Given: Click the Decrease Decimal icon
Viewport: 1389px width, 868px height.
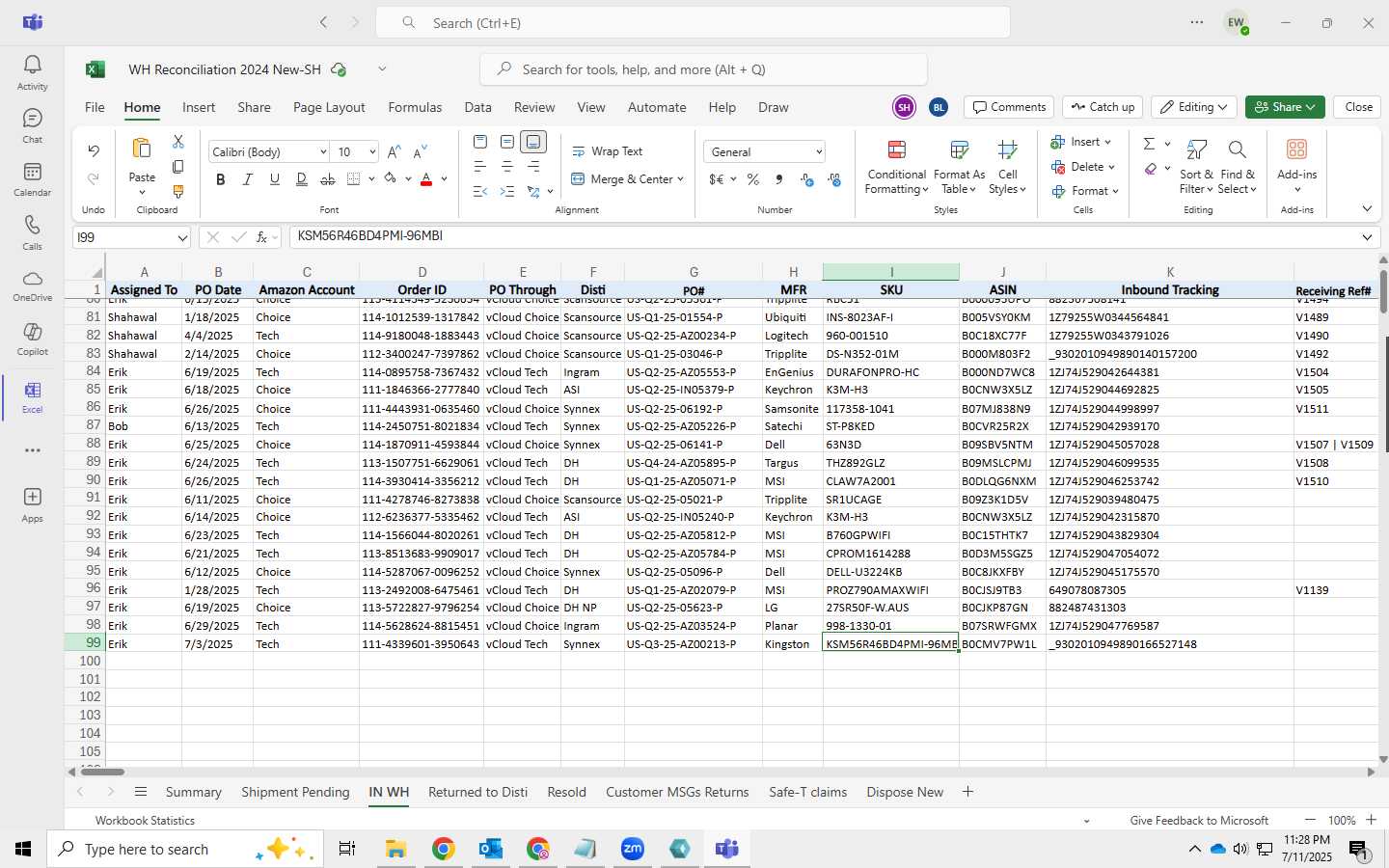Looking at the screenshot, I should [834, 179].
